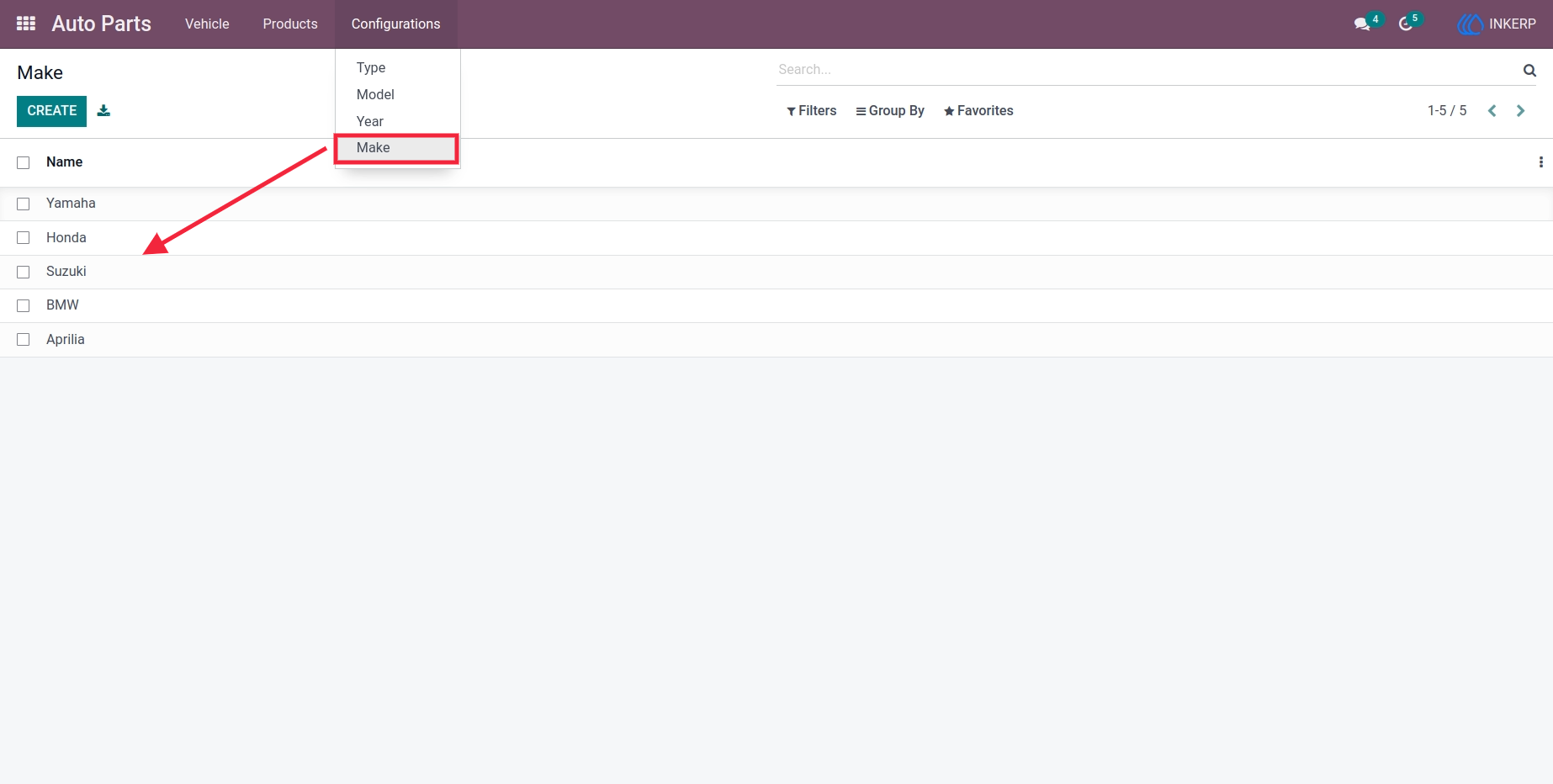Expand the Filters dropdown
The width and height of the screenshot is (1553, 784).
812,111
